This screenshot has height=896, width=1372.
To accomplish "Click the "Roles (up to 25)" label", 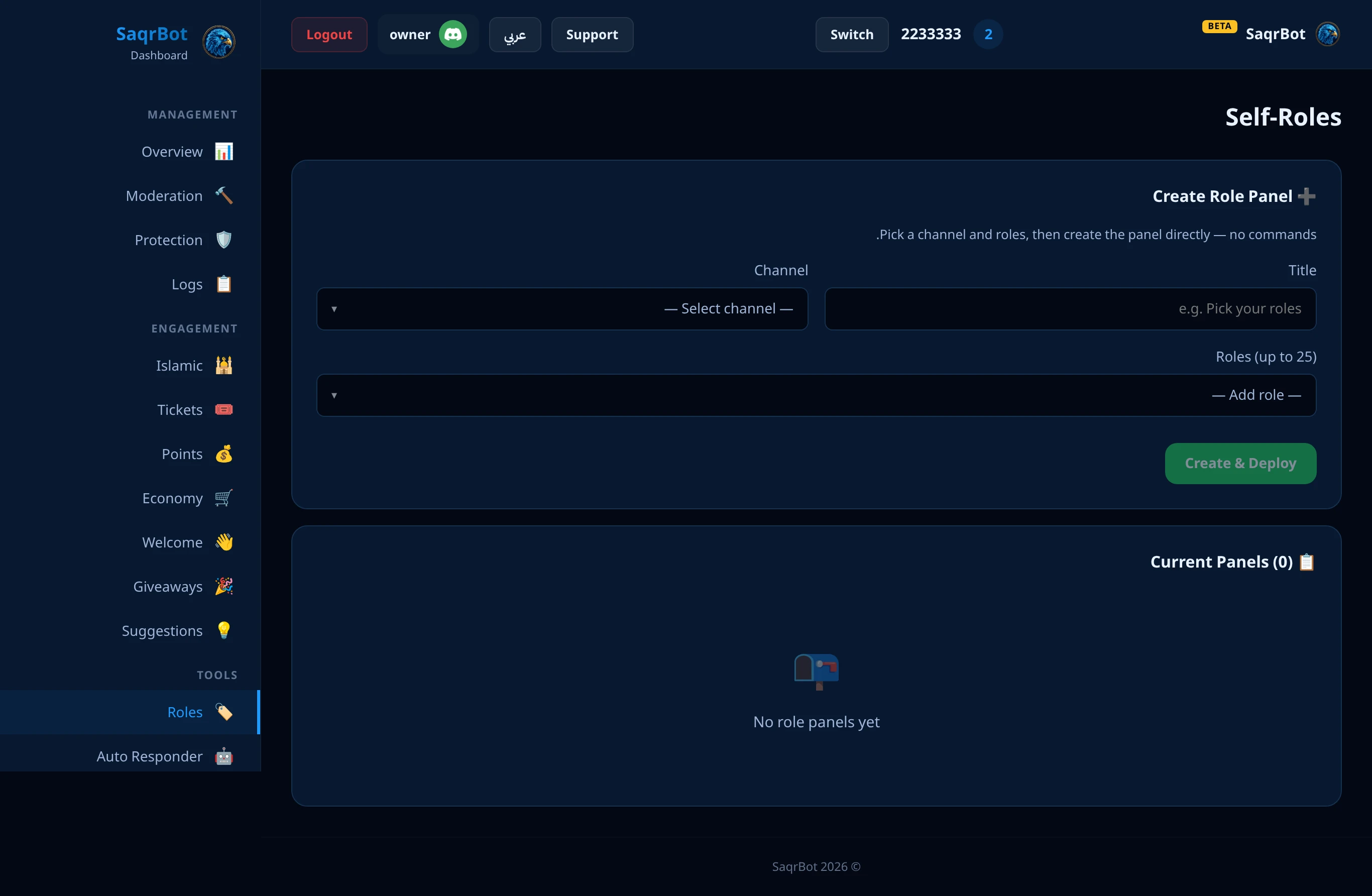I will (x=1266, y=357).
